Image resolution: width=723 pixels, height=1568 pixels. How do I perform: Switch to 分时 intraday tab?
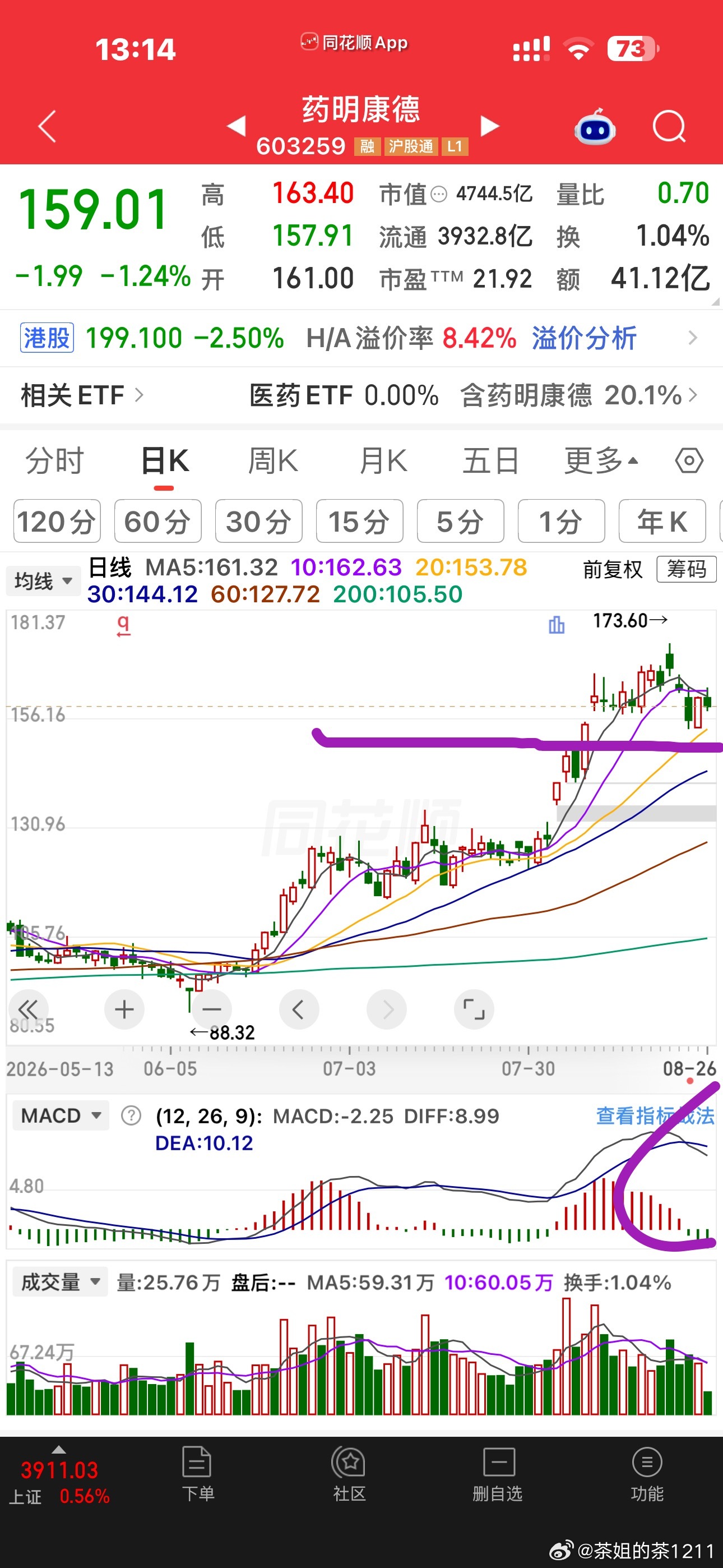pos(54,461)
